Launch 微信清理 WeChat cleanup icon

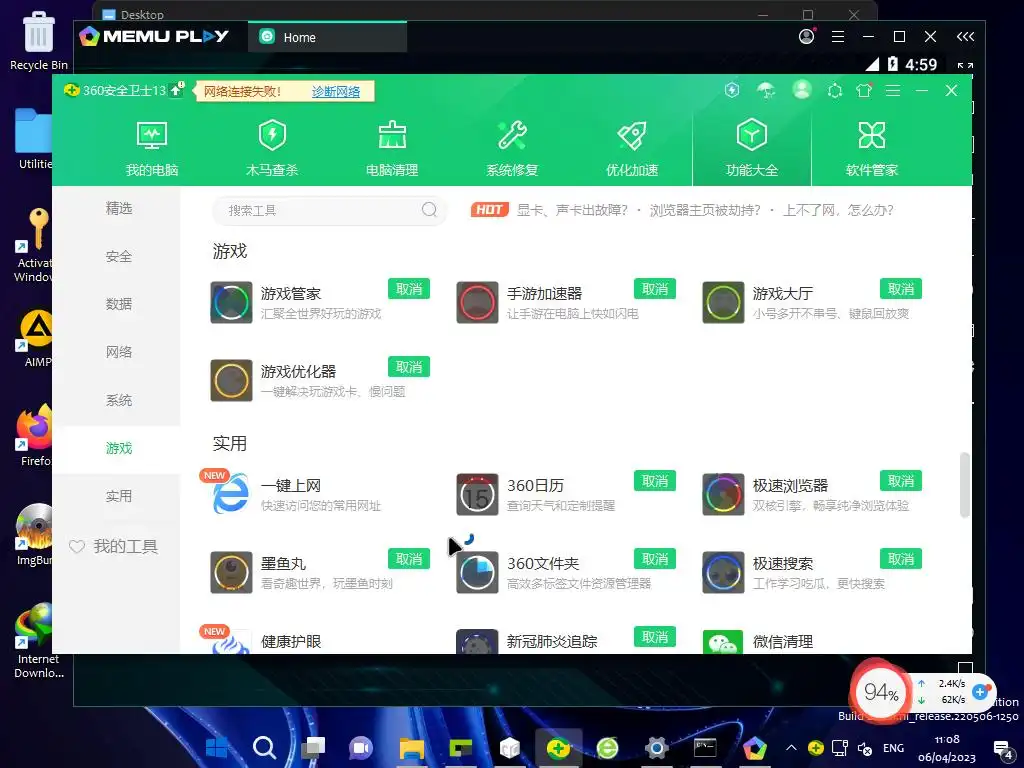[x=723, y=642]
